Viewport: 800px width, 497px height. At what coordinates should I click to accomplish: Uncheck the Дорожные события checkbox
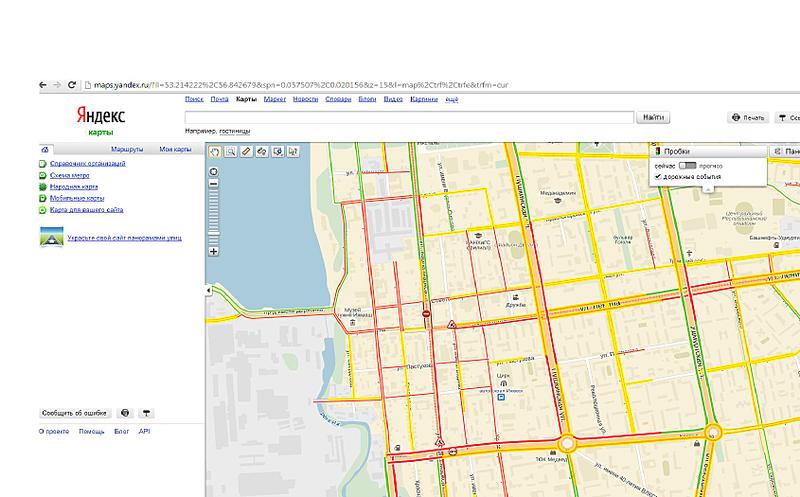(657, 177)
